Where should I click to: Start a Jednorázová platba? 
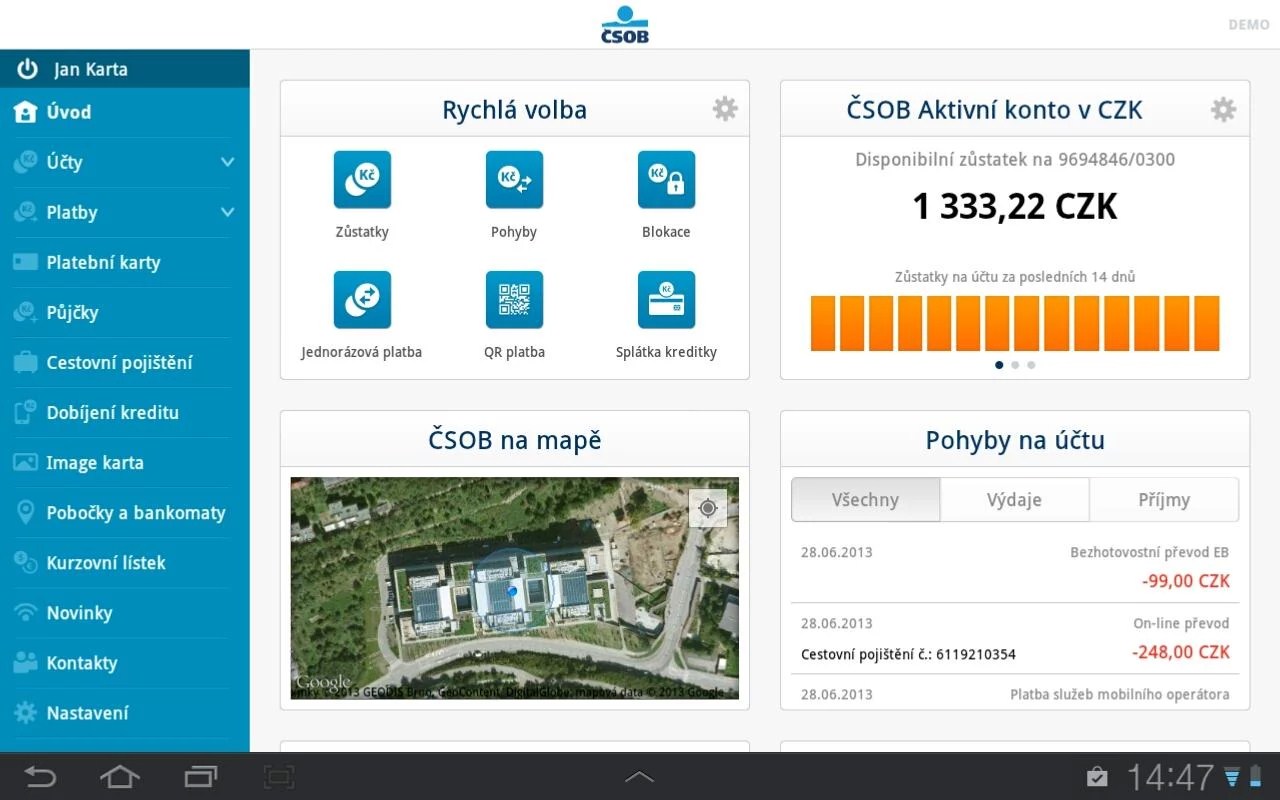(x=362, y=300)
